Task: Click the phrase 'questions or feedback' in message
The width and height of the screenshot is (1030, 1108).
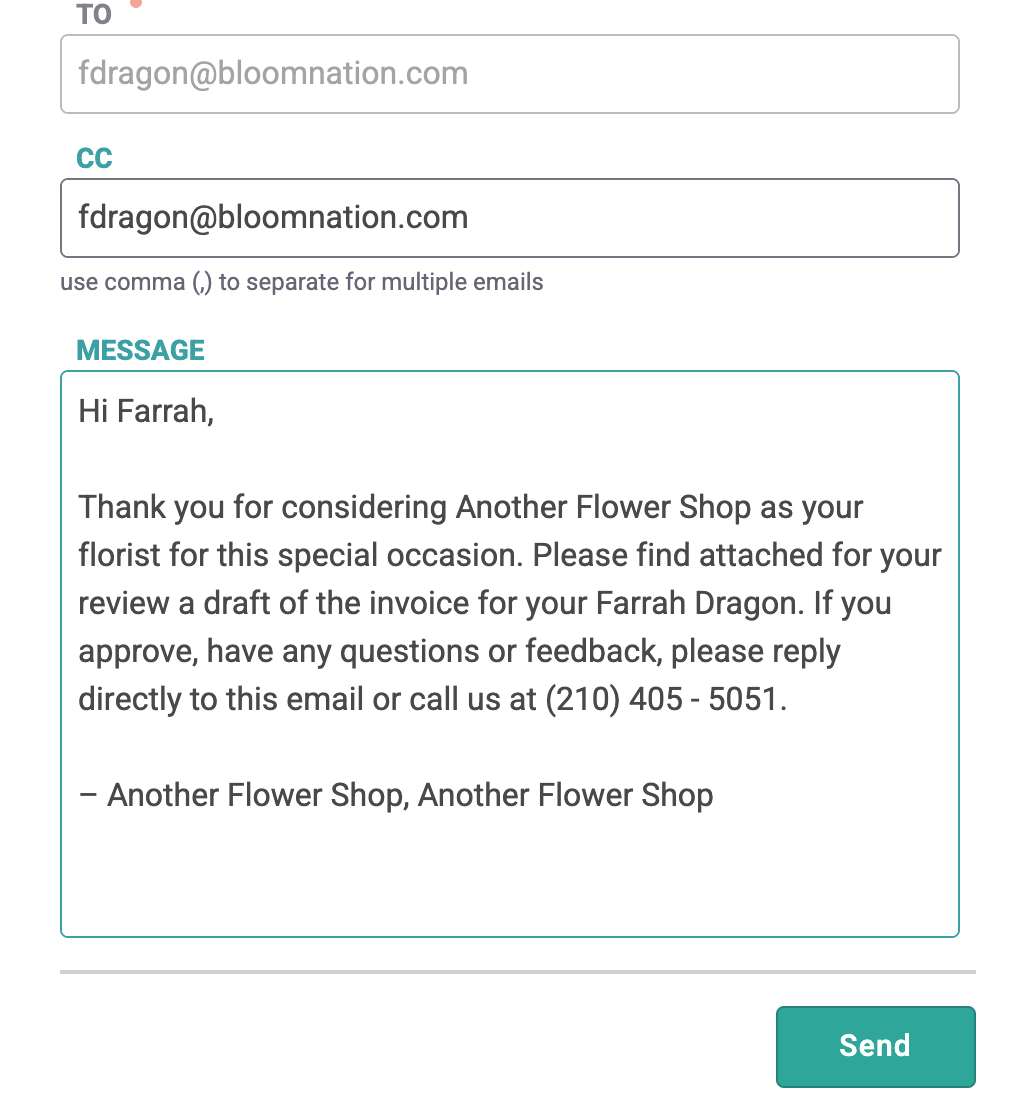Action: pos(500,652)
